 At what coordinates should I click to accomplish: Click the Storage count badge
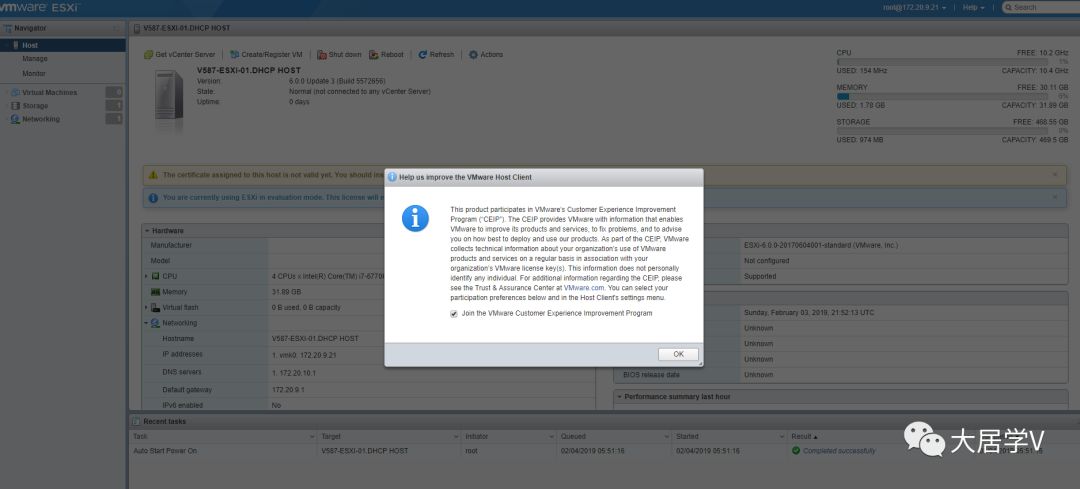114,105
